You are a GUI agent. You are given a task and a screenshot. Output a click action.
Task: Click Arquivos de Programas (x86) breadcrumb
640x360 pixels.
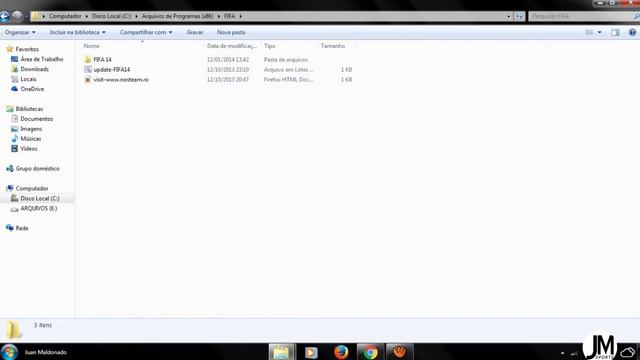(x=178, y=16)
